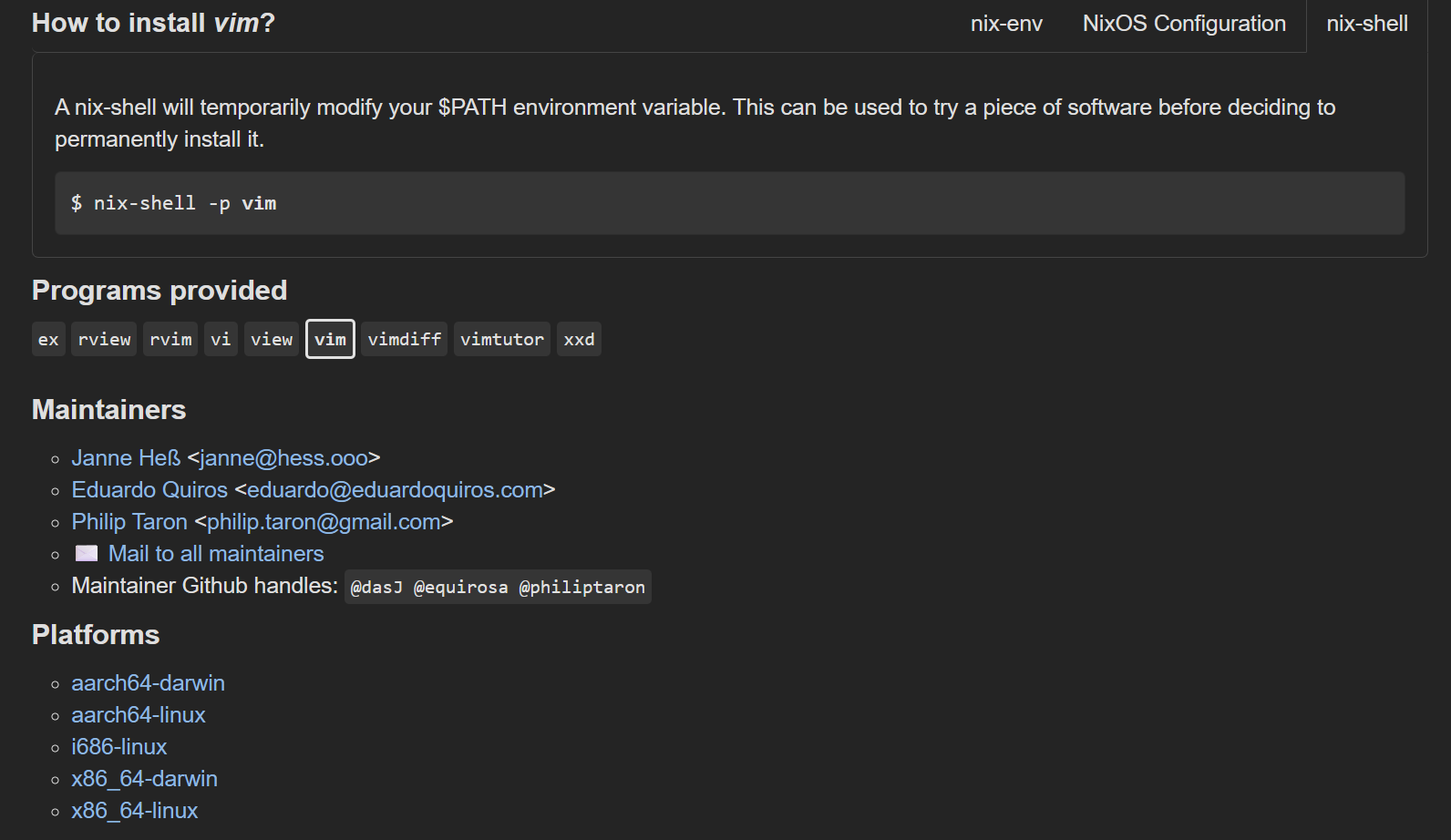Screen dimensions: 1451x840
Task: Click the @equirosa Github handle
Action: [460, 587]
